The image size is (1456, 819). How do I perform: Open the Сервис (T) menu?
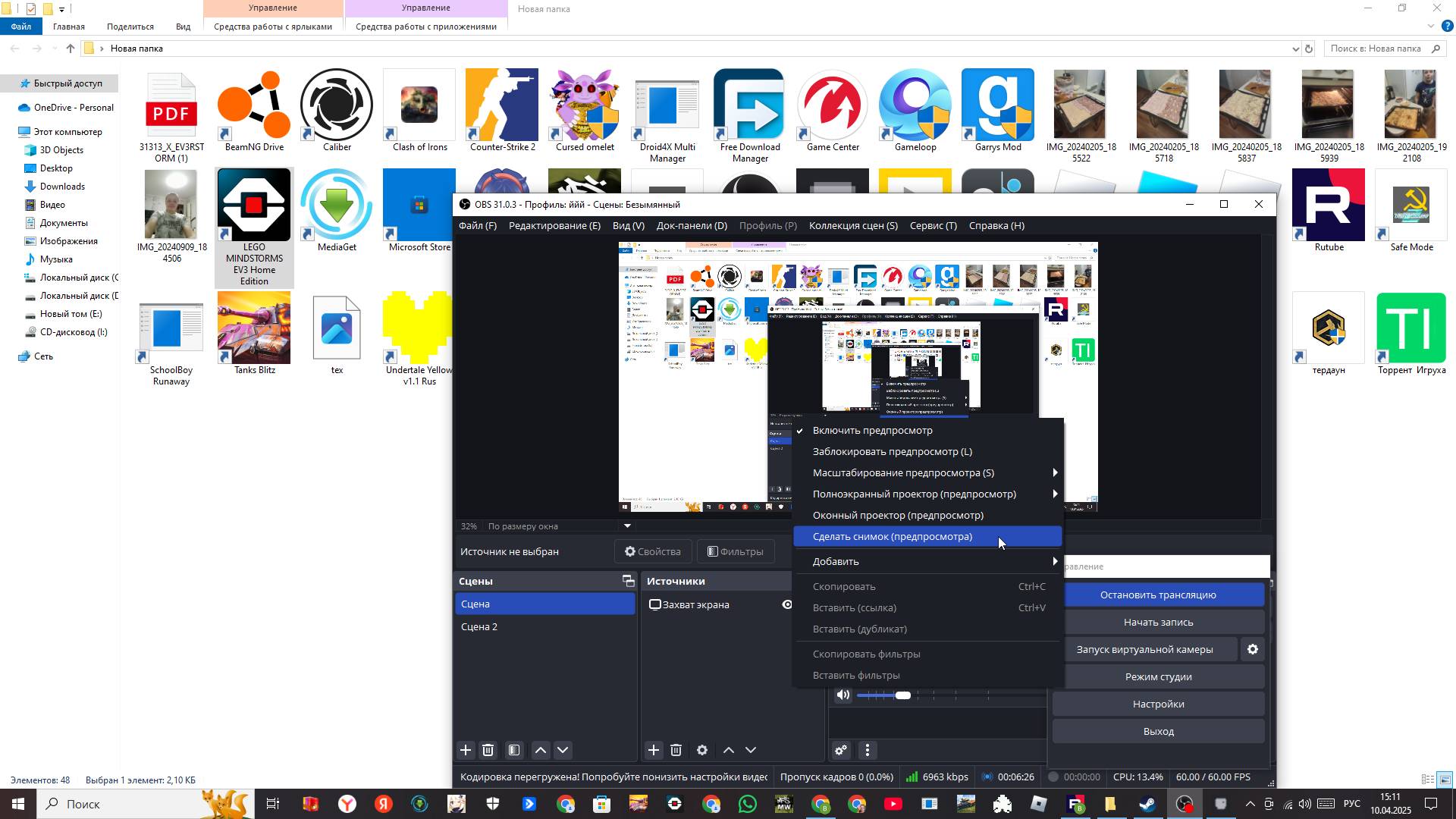click(x=933, y=225)
